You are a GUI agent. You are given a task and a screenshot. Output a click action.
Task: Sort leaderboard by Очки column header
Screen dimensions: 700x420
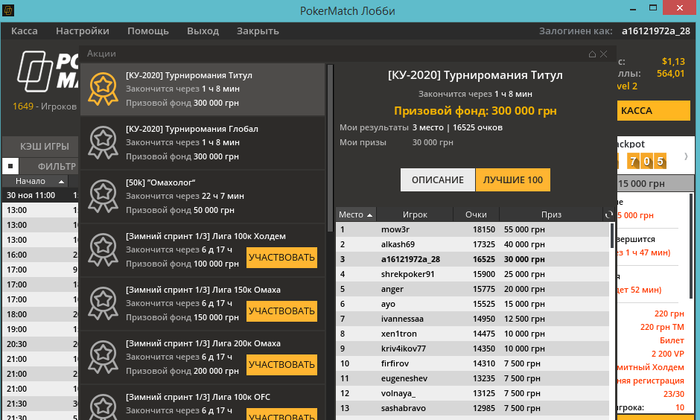point(476,215)
